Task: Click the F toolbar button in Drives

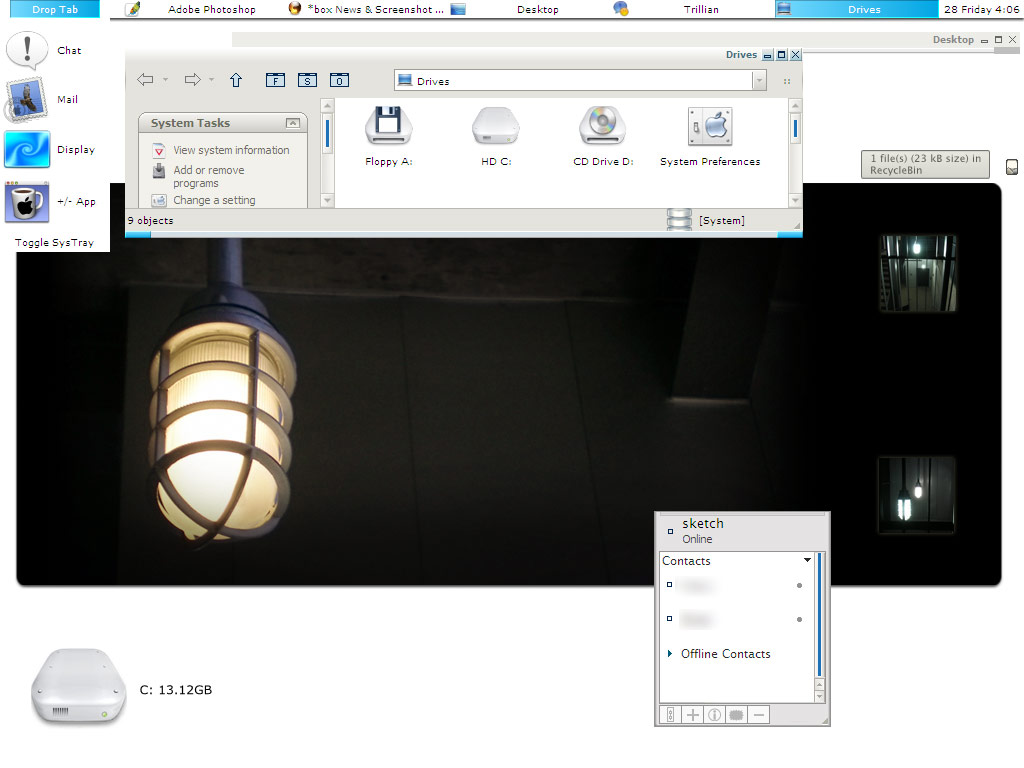Action: point(276,80)
